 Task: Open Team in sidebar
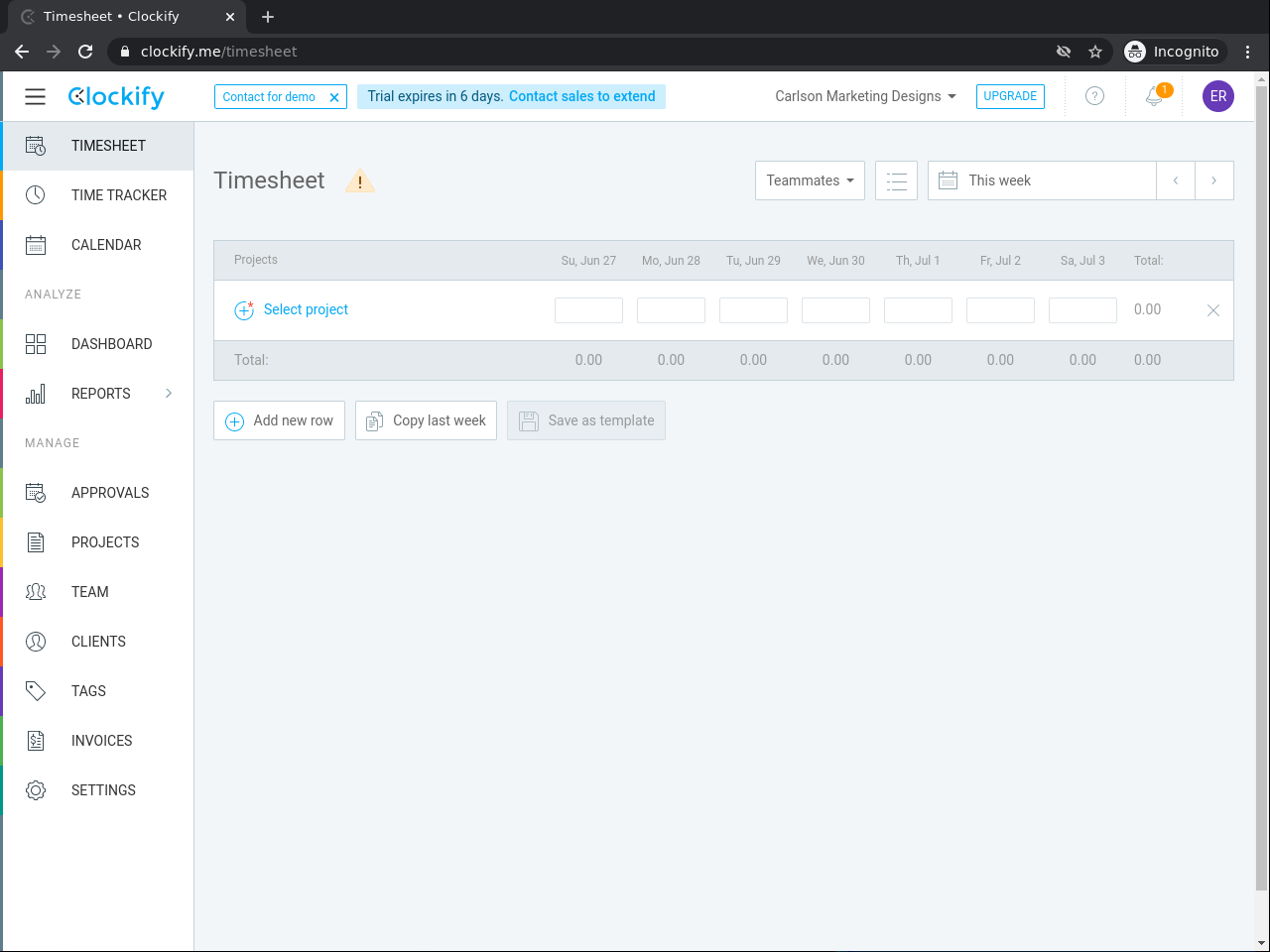[97, 592]
